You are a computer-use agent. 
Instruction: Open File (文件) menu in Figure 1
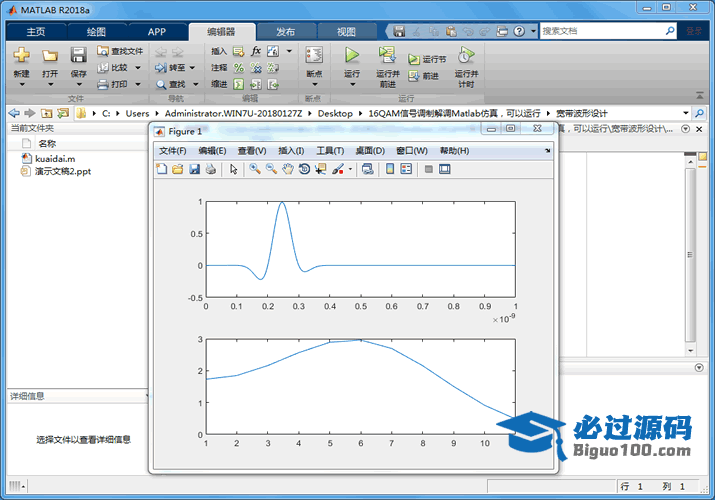[172, 151]
